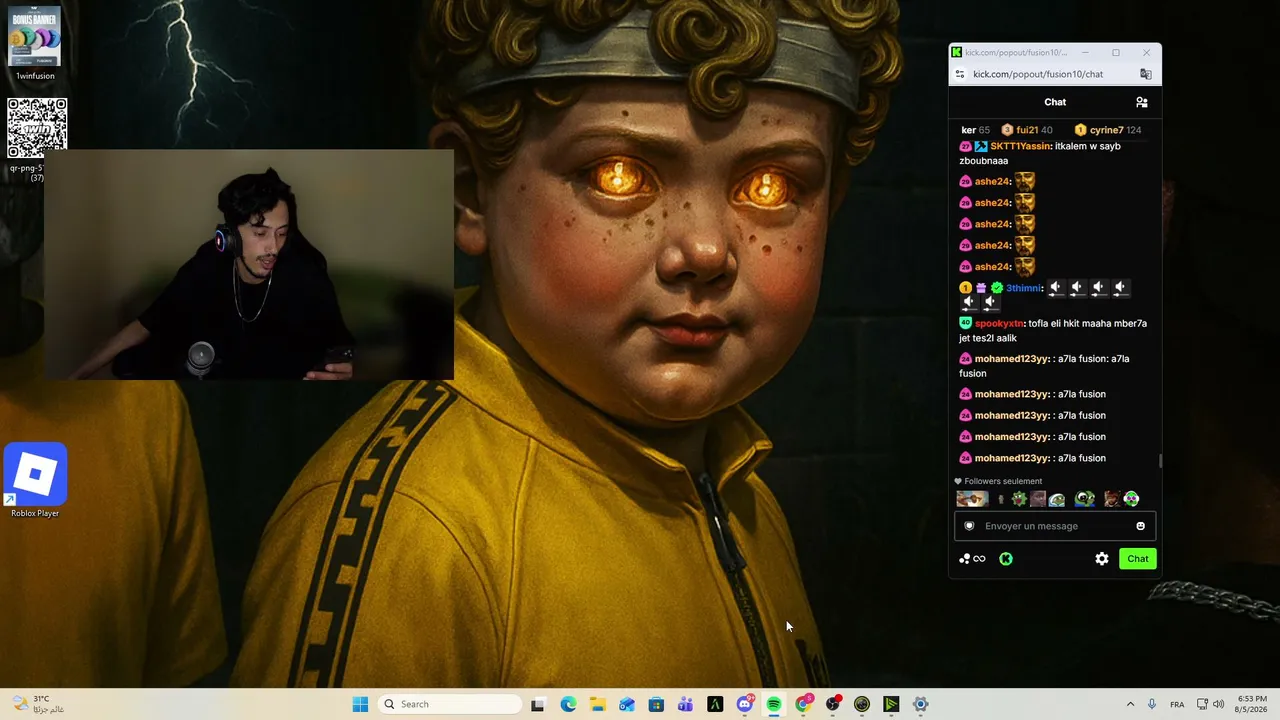
Task: Open the emoji picker in the message box
Action: [1140, 526]
